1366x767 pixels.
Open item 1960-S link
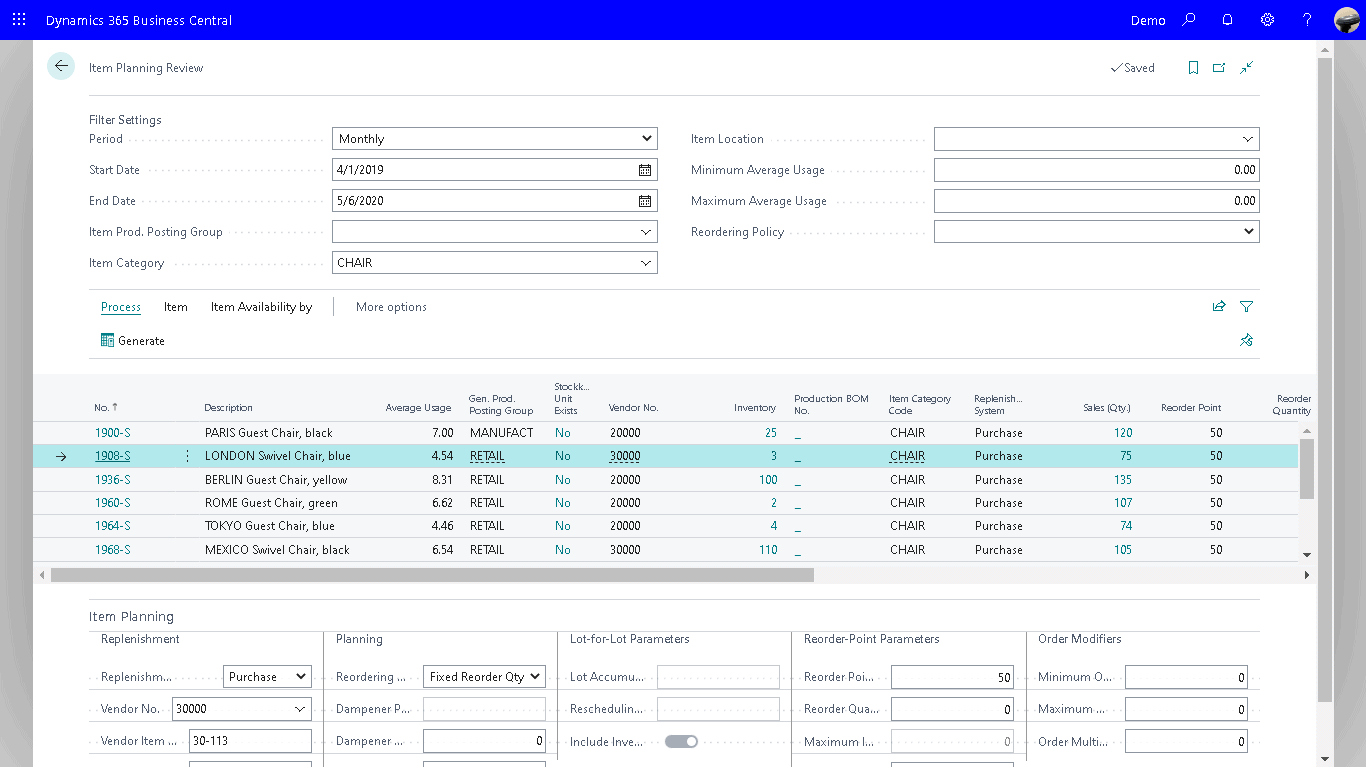point(113,503)
